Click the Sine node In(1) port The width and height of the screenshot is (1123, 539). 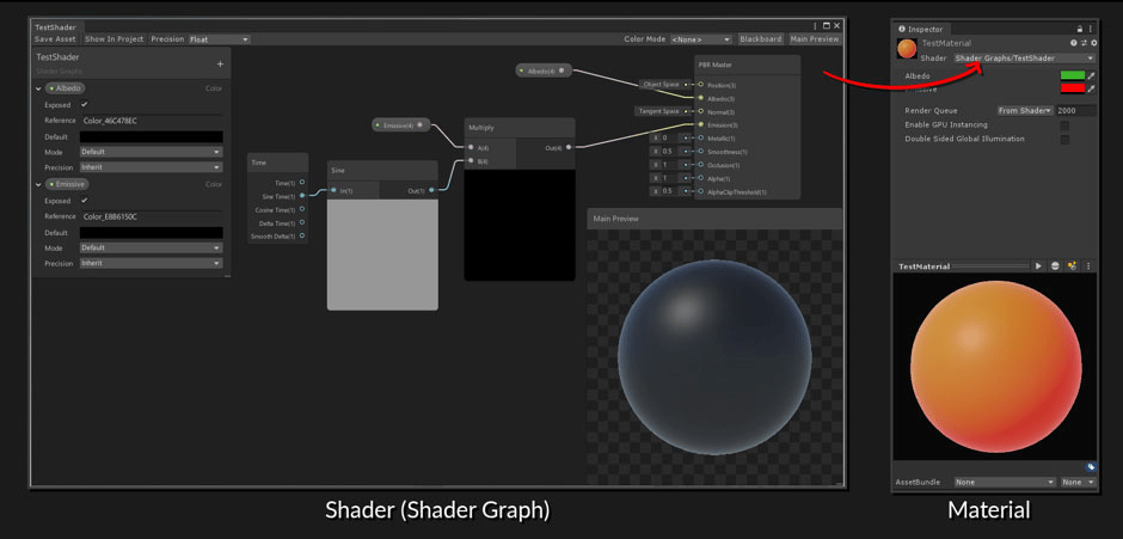click(334, 190)
